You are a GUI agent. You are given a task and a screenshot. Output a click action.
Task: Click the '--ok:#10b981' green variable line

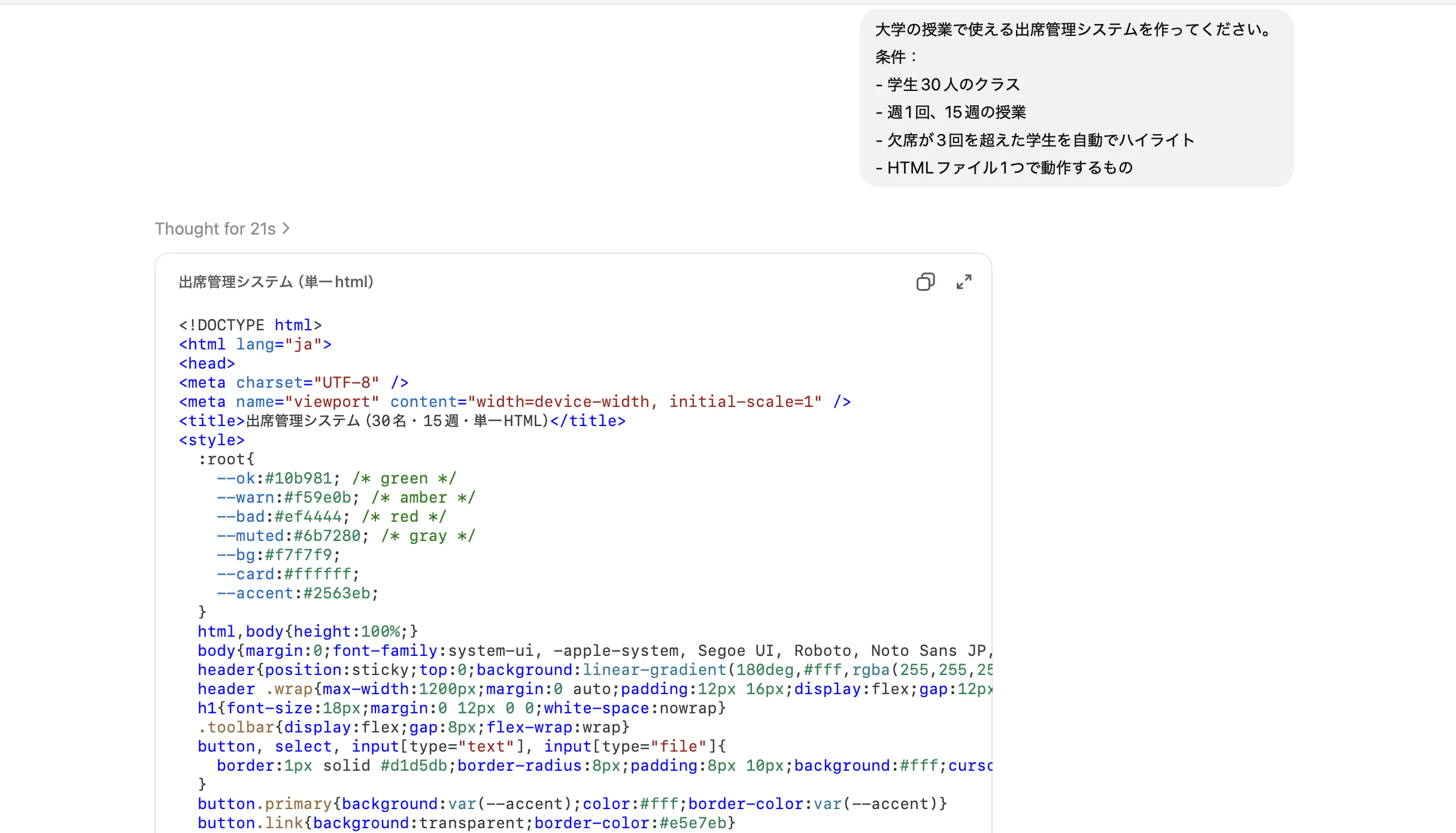336,478
